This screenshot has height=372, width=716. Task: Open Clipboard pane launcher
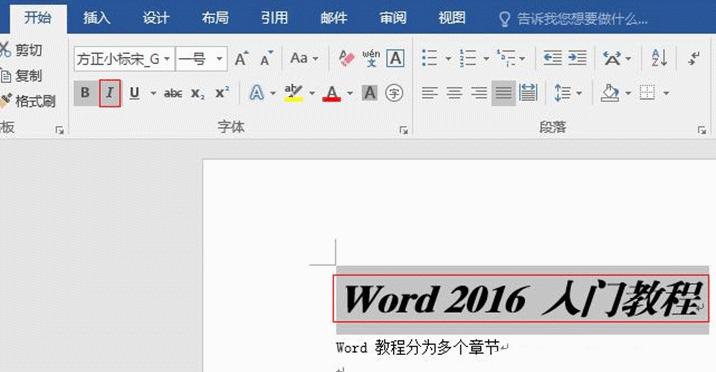(x=59, y=131)
